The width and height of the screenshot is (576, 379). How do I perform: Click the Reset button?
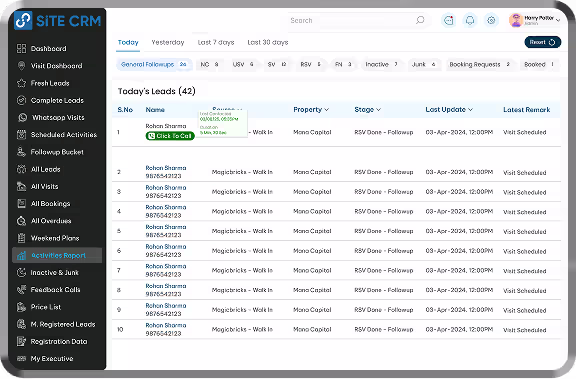(543, 42)
